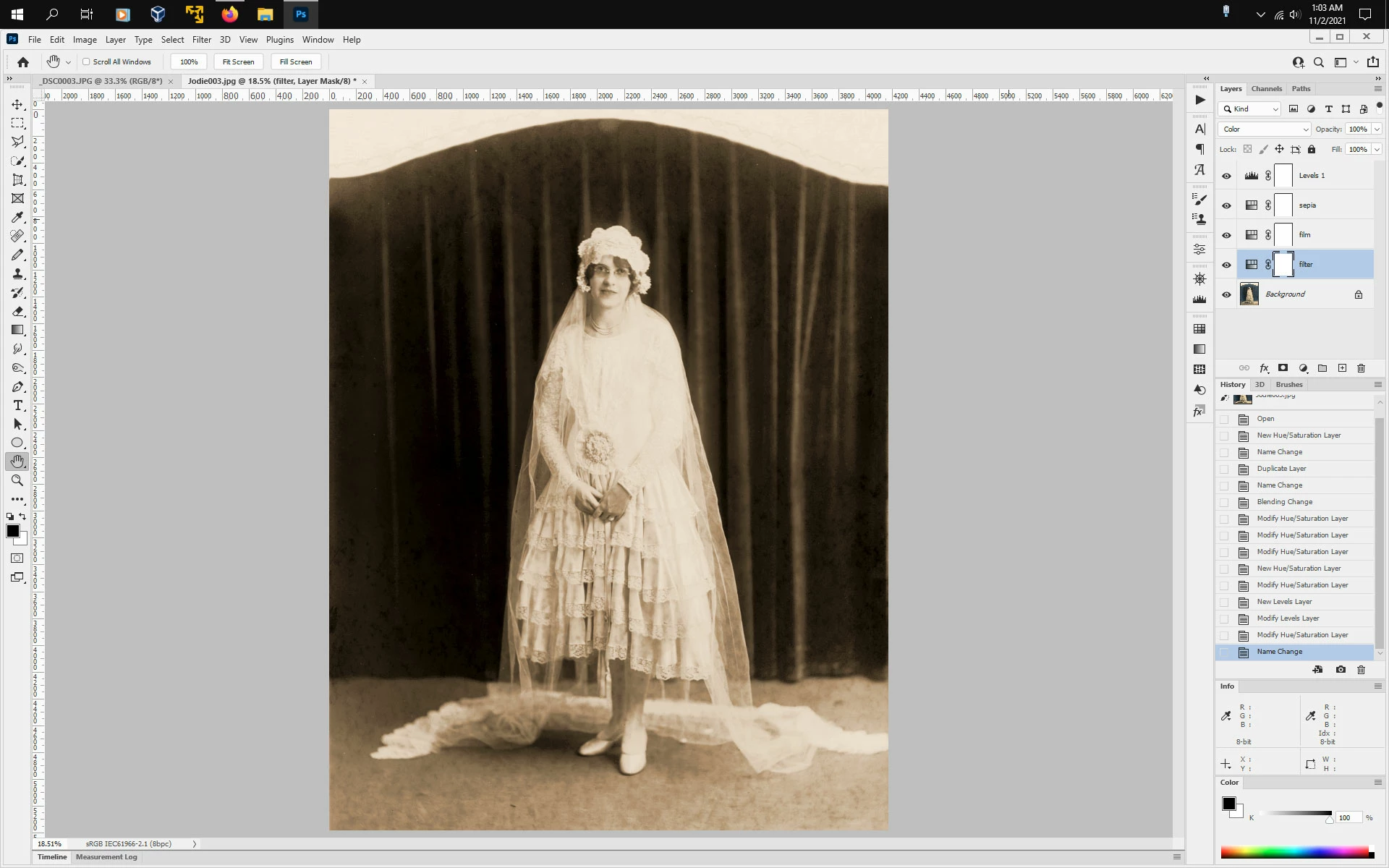Select the Crop tool

18,179
